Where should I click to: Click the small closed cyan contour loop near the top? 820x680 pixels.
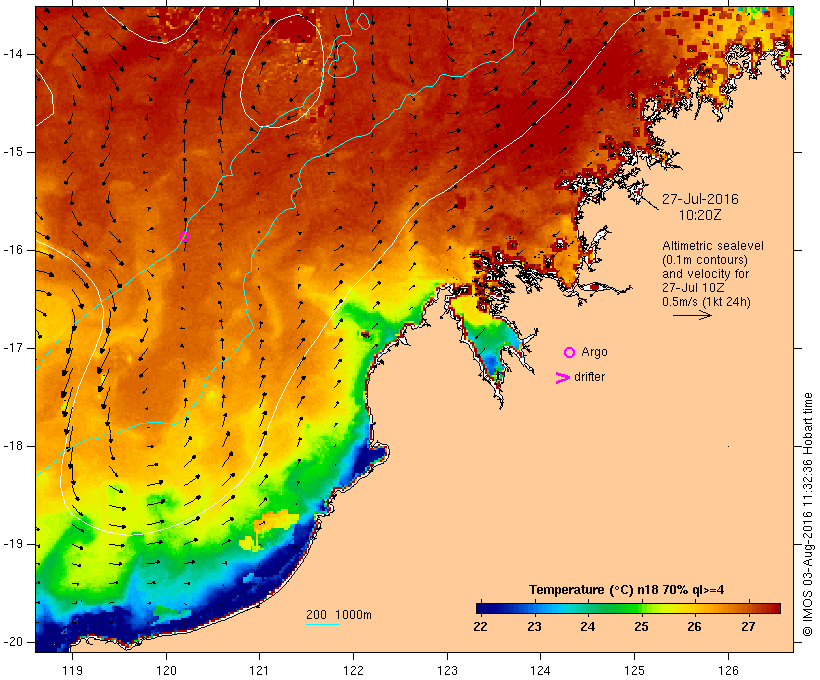[363, 21]
